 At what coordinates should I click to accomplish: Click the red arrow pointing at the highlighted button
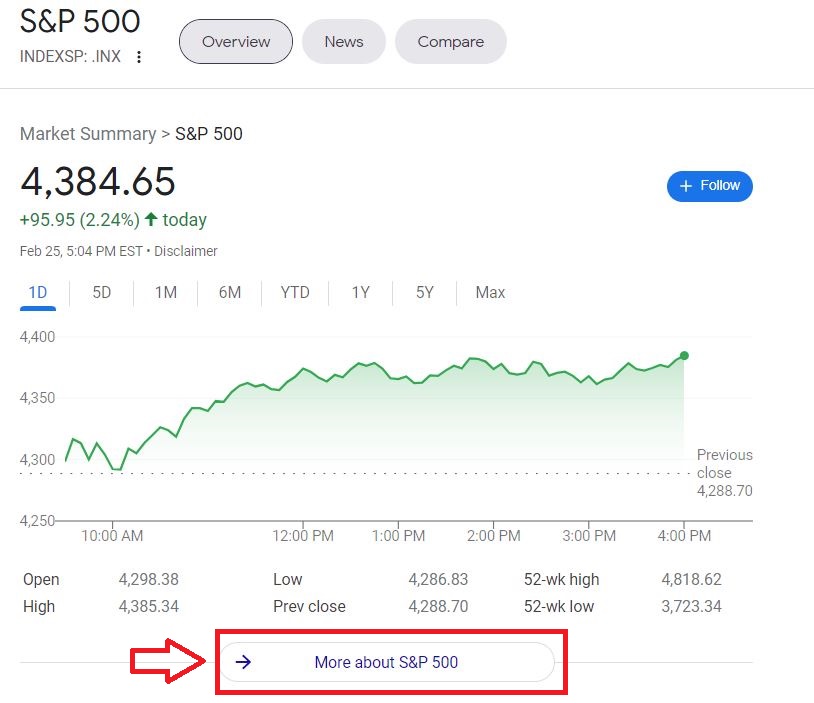click(163, 659)
